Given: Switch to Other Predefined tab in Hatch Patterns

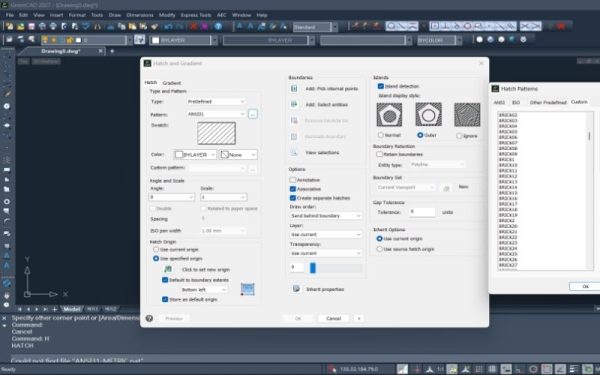Looking at the screenshot, I should (x=548, y=103).
